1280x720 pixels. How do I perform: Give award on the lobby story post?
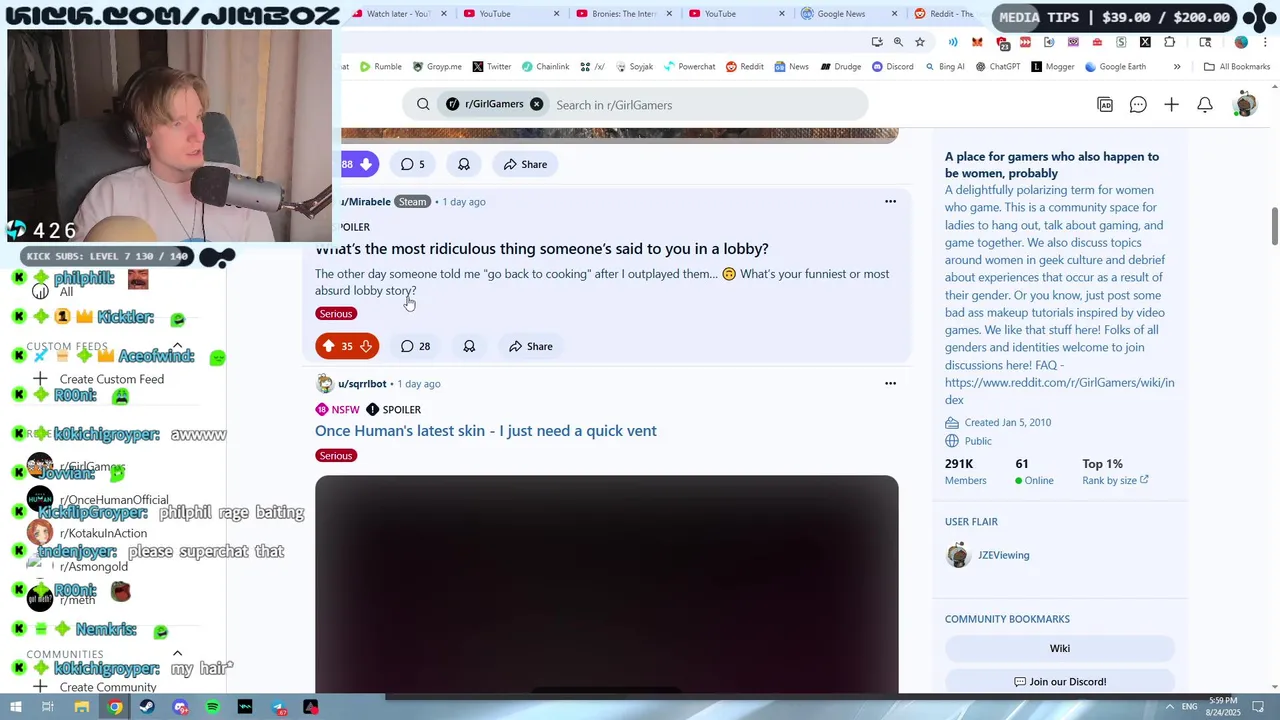pos(469,346)
